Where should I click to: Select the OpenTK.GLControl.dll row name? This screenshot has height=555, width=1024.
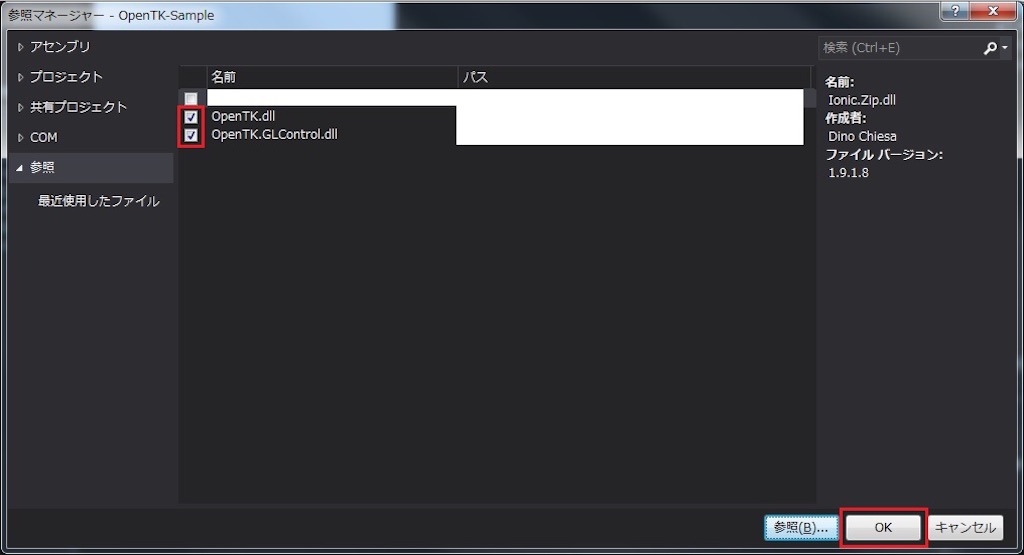coord(274,135)
